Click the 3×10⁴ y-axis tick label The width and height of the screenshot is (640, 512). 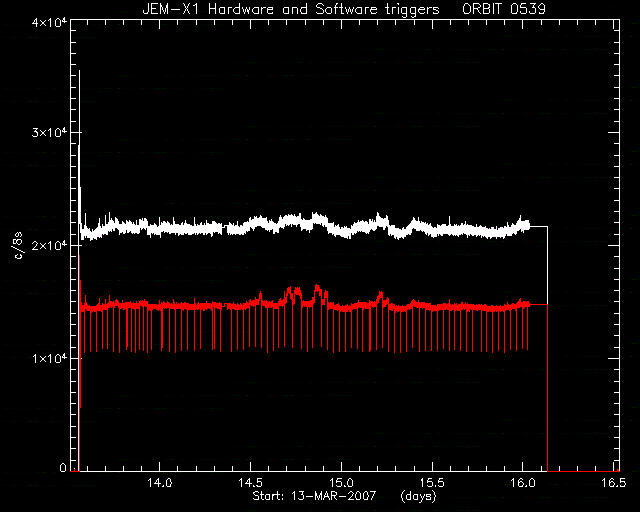[49, 132]
